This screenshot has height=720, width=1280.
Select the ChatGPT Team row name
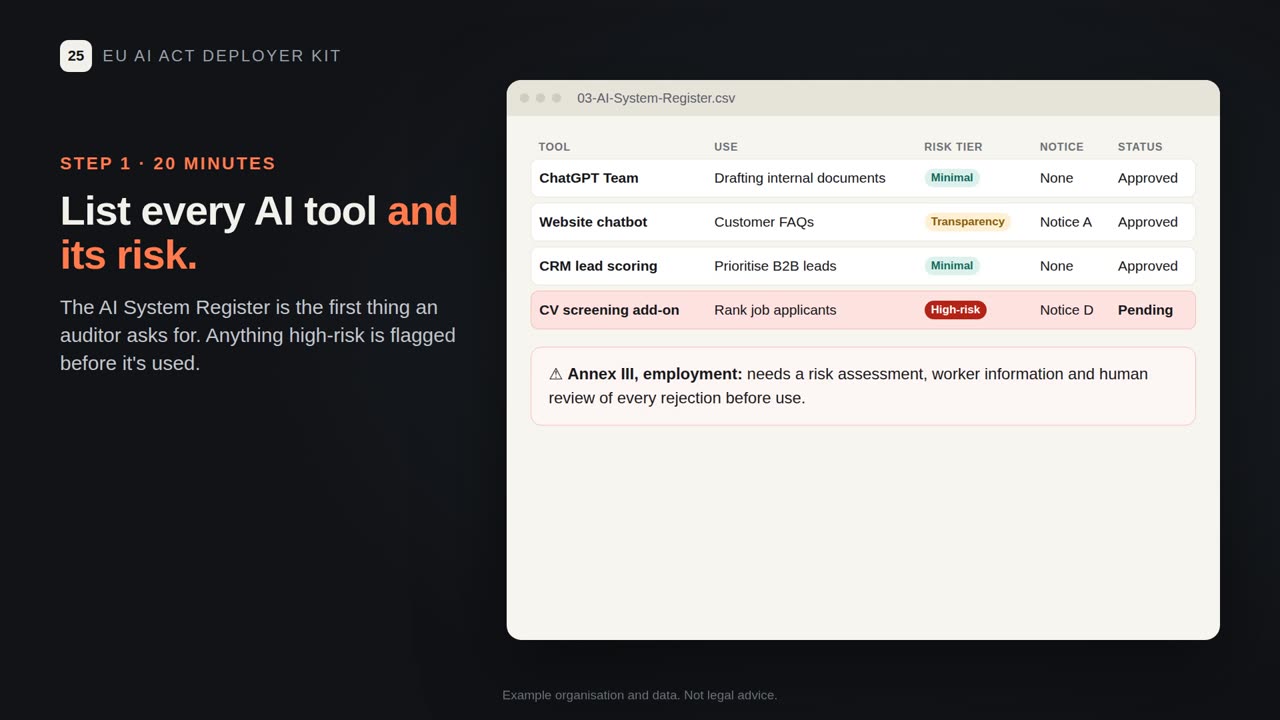click(588, 178)
